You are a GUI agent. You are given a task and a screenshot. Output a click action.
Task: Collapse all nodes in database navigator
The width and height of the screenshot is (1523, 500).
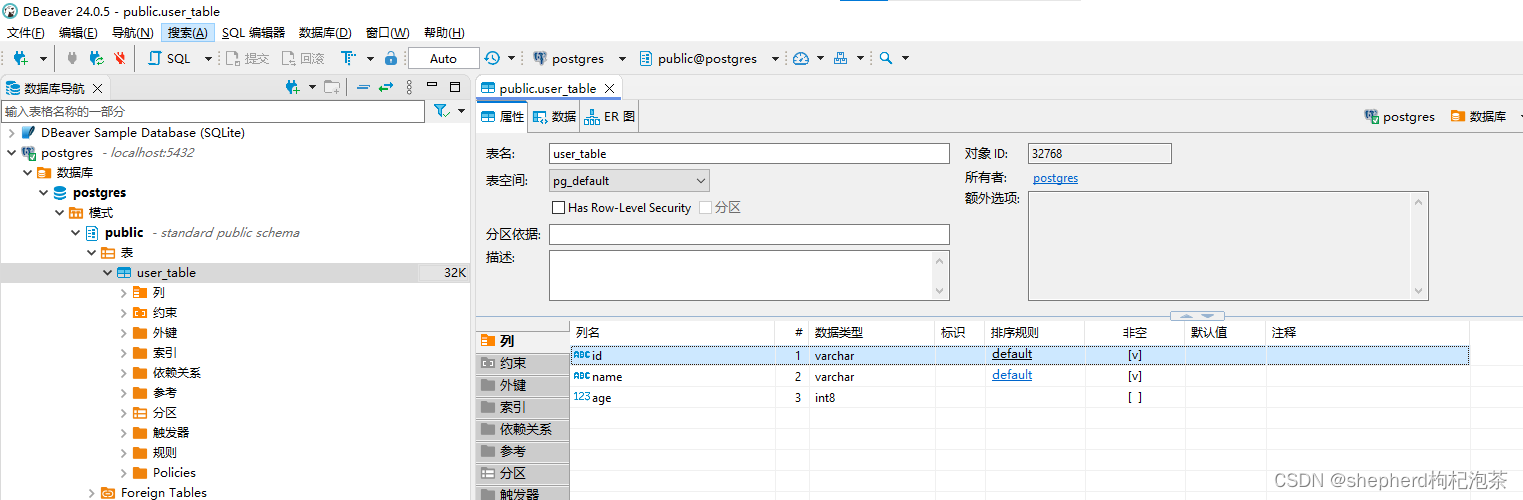(363, 88)
